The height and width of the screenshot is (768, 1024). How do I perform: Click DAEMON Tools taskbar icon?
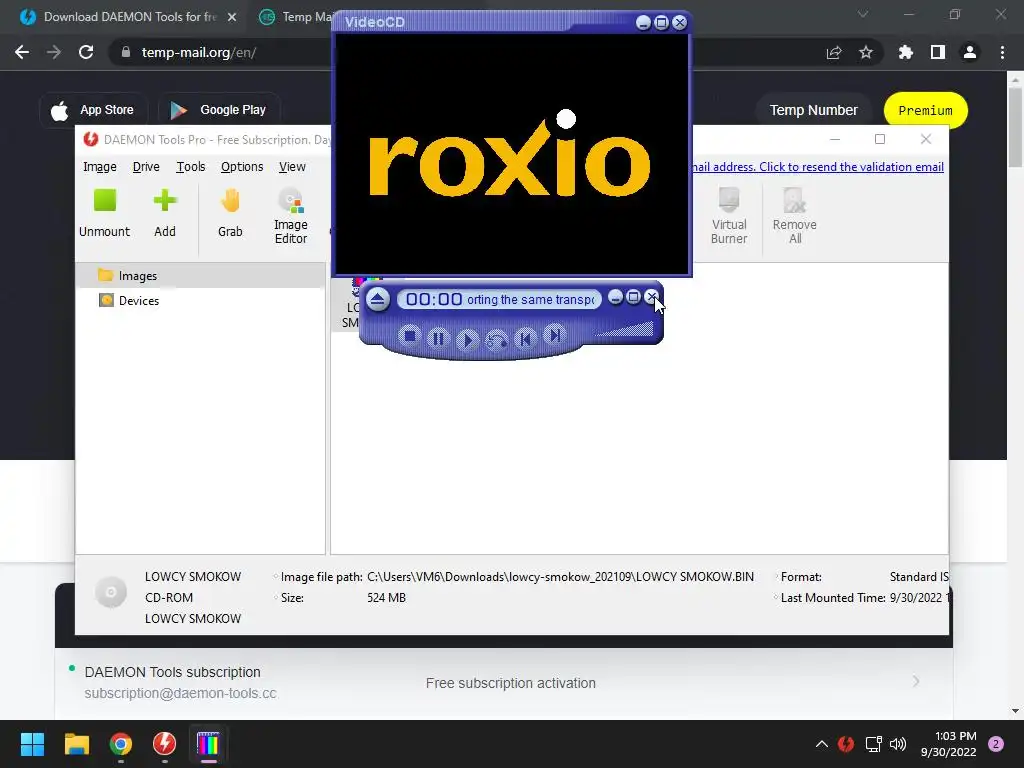click(165, 744)
